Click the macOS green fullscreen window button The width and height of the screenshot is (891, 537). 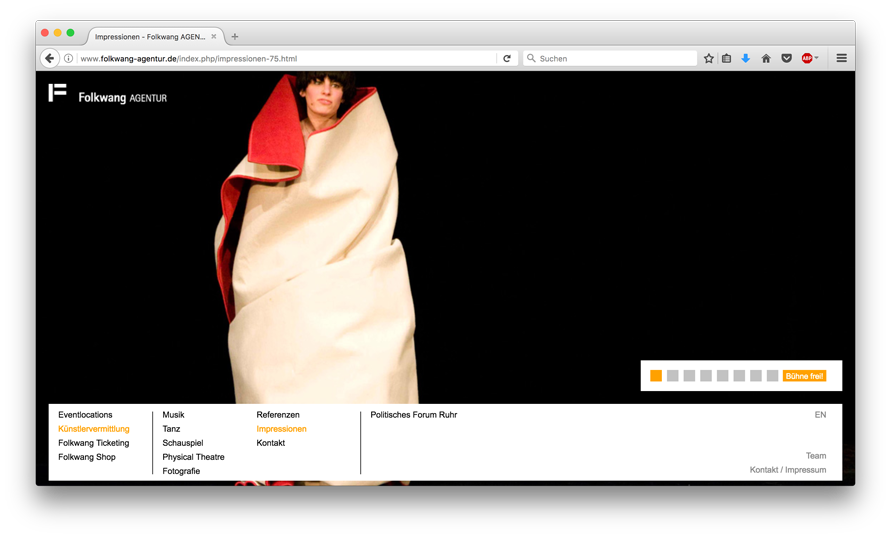pos(70,33)
